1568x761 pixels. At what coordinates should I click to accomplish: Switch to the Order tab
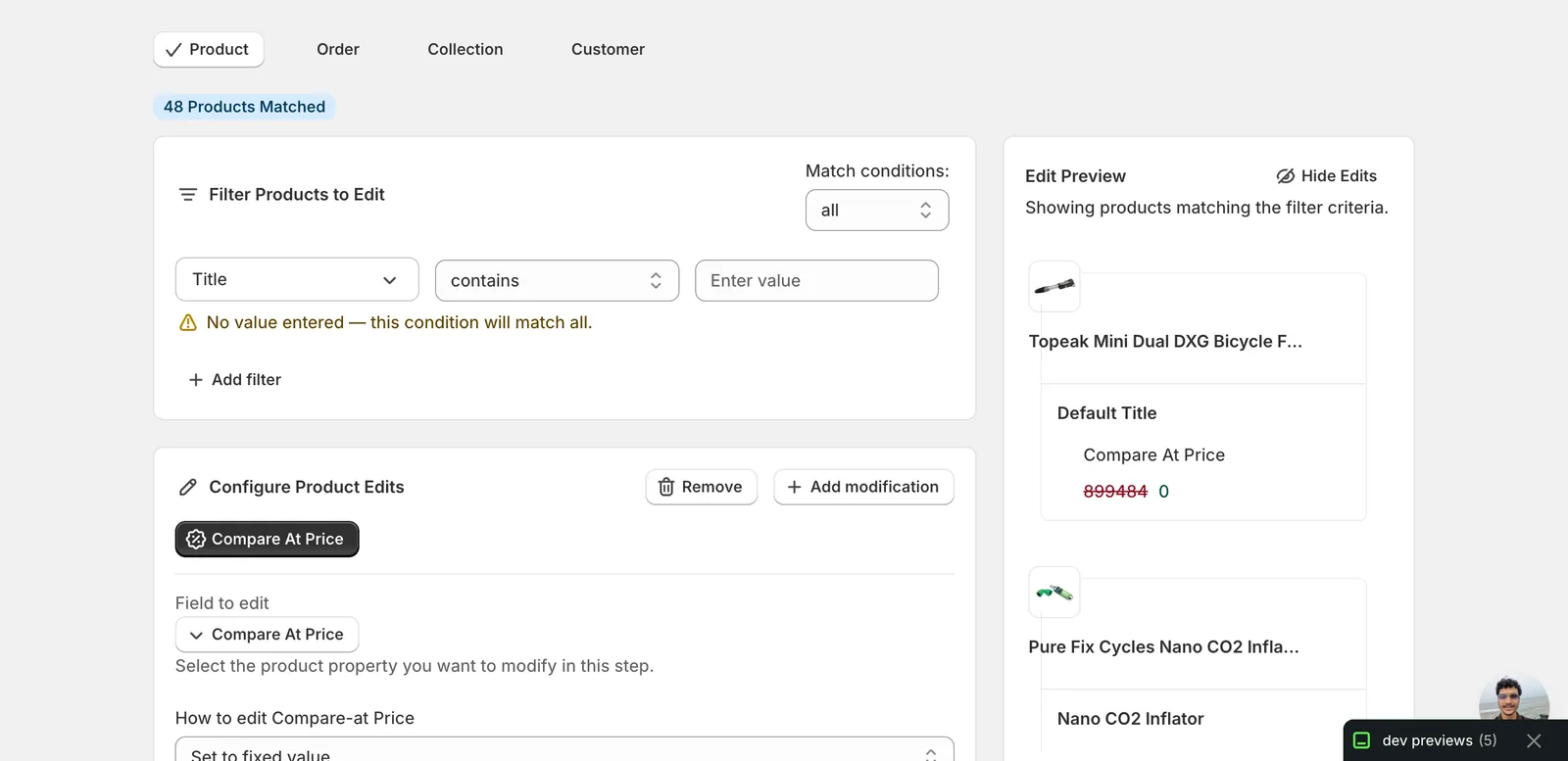pos(338,50)
